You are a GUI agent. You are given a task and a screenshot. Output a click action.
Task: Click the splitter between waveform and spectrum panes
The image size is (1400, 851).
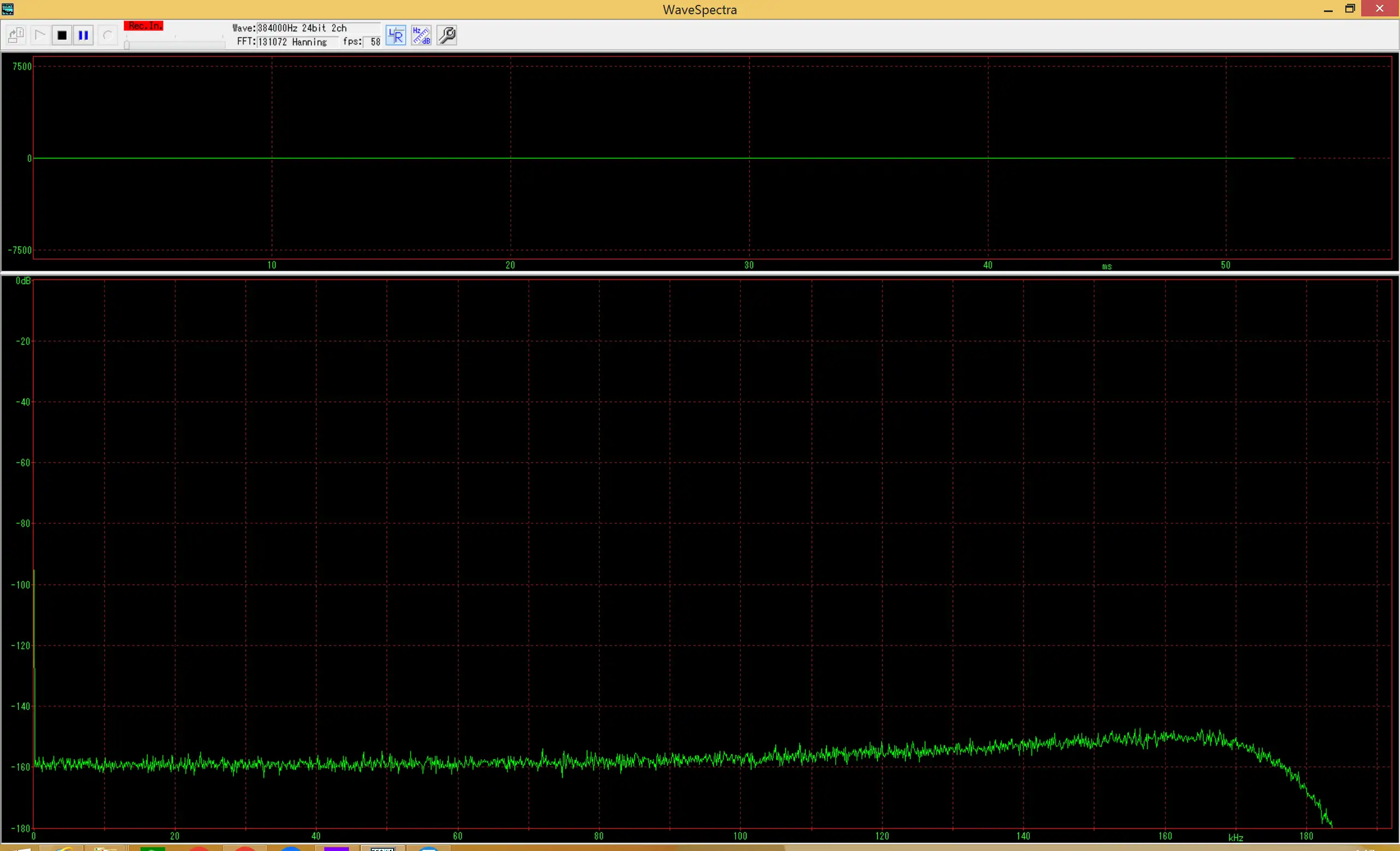click(x=700, y=273)
